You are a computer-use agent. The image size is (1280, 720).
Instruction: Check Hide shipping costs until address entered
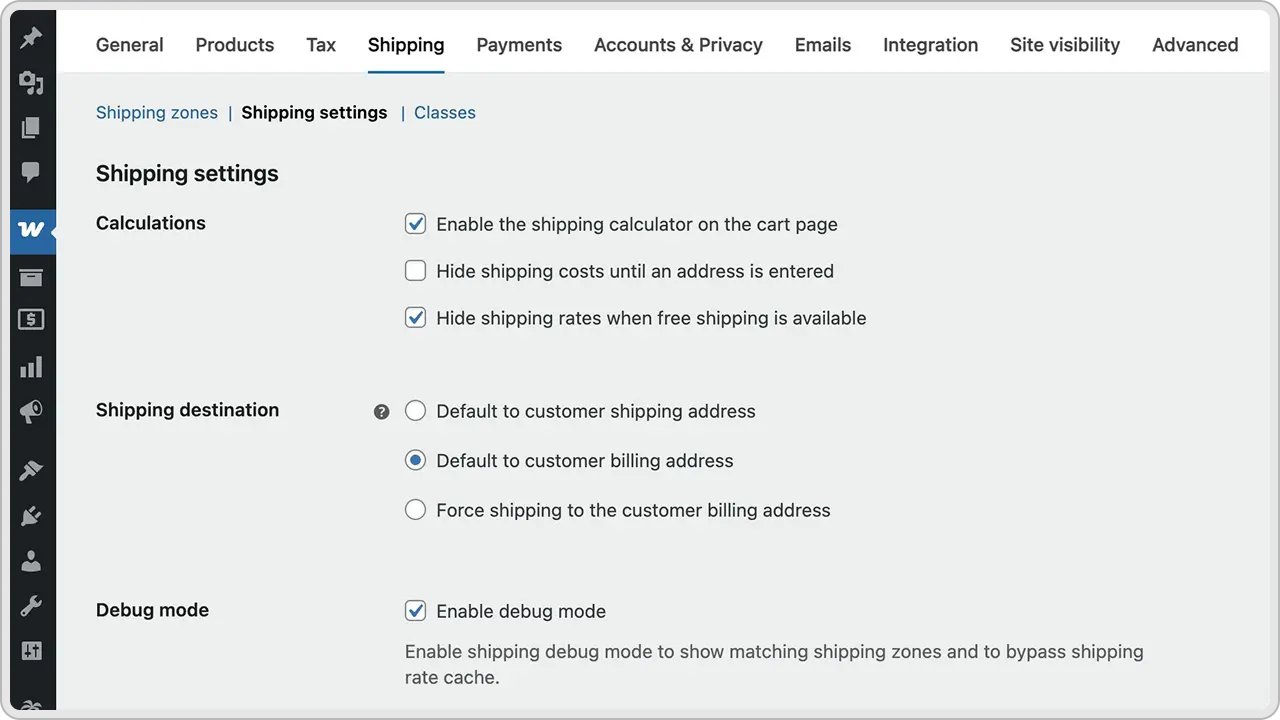pyautogui.click(x=415, y=271)
